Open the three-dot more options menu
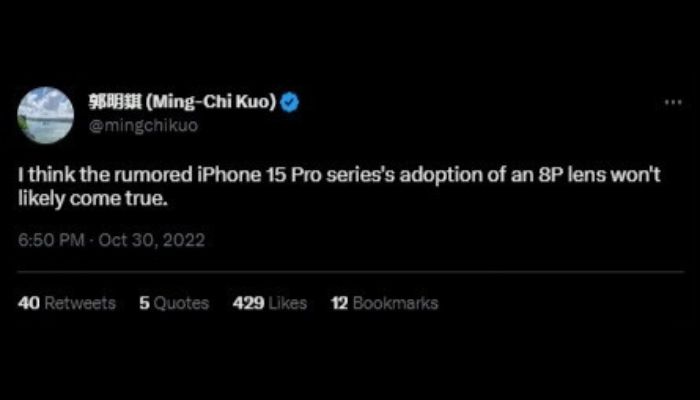700x400 pixels. tap(673, 102)
